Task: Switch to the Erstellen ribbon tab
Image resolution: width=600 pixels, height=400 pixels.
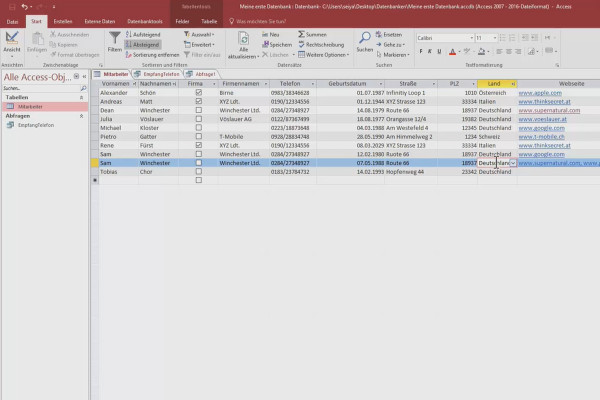Action: [x=63, y=21]
